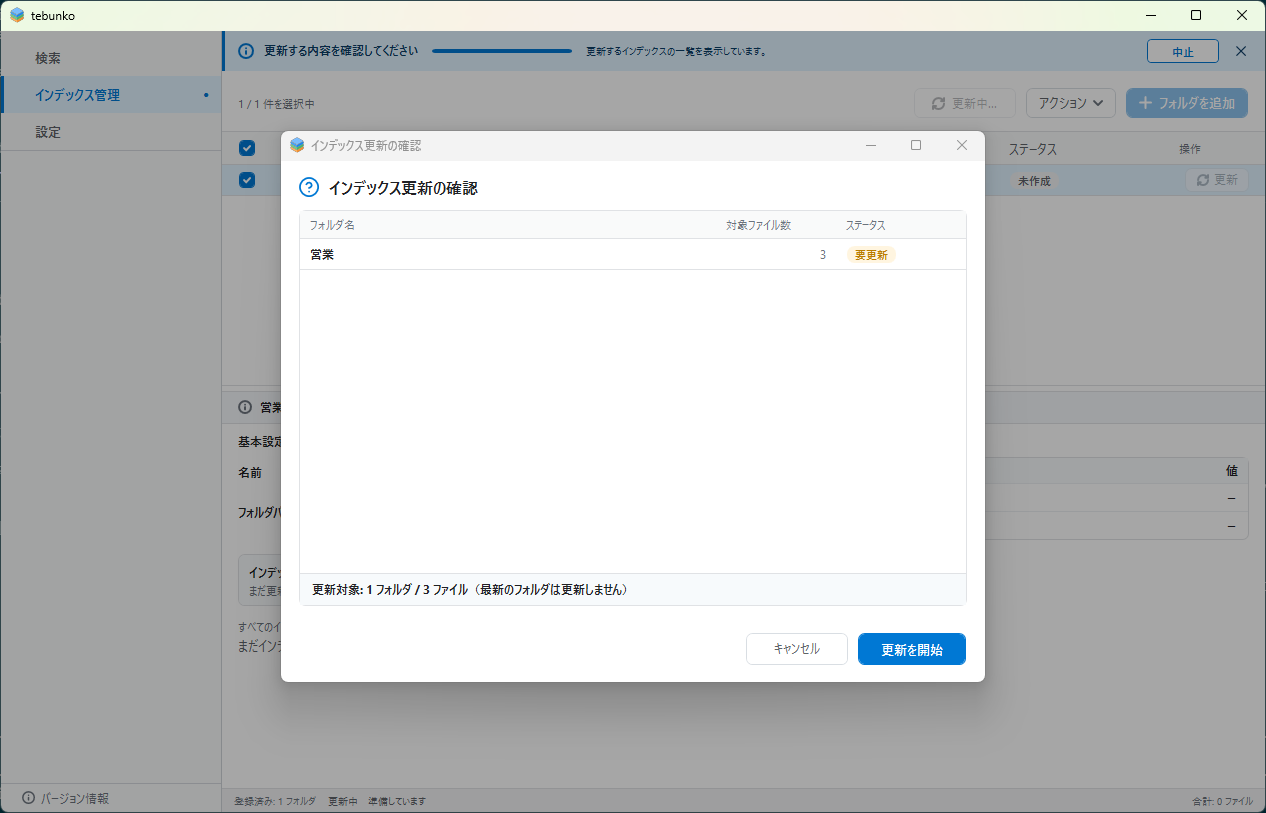
Task: Click the info icon in detail panel header
Action: [x=245, y=407]
